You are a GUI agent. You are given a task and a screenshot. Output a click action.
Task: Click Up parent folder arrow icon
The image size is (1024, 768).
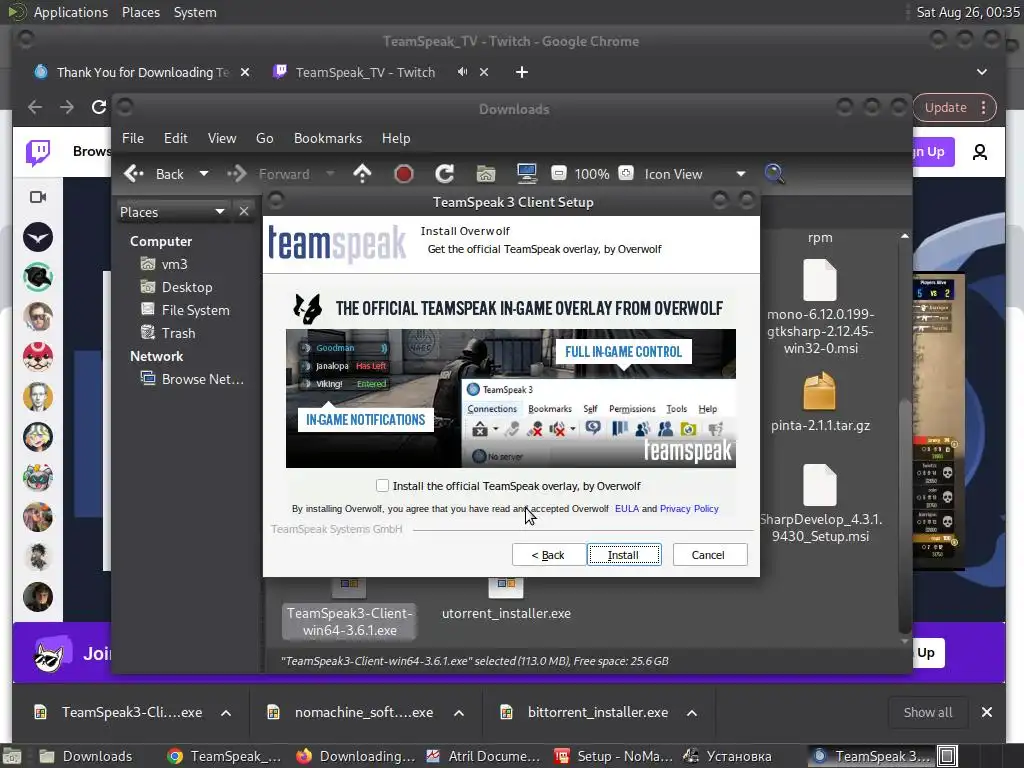coord(362,174)
